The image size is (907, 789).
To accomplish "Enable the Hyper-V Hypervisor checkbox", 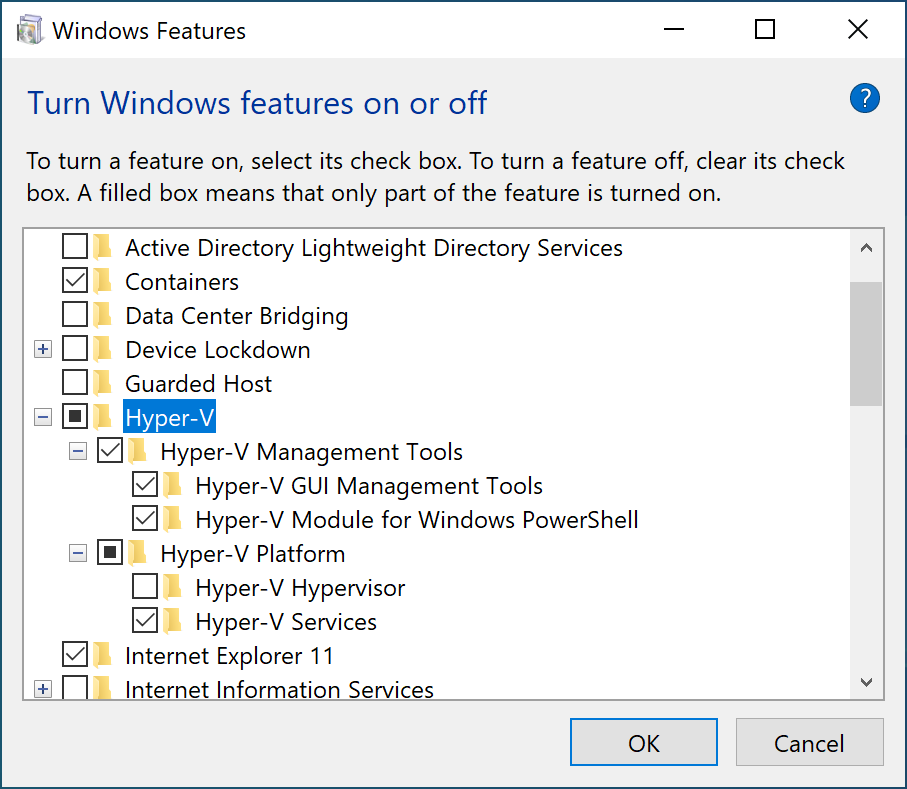I will 145,588.
